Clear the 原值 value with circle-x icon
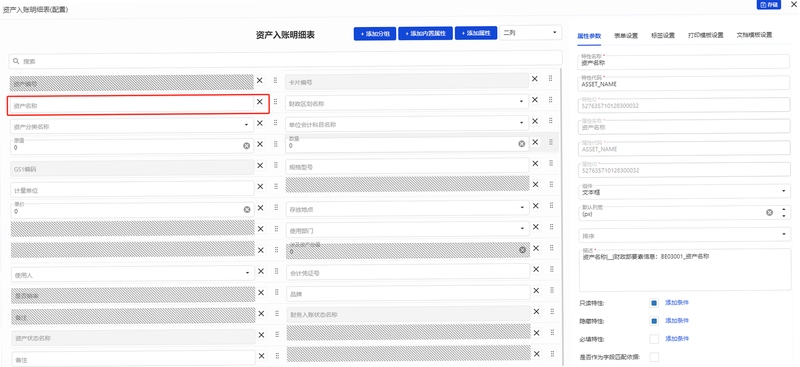 click(x=246, y=146)
